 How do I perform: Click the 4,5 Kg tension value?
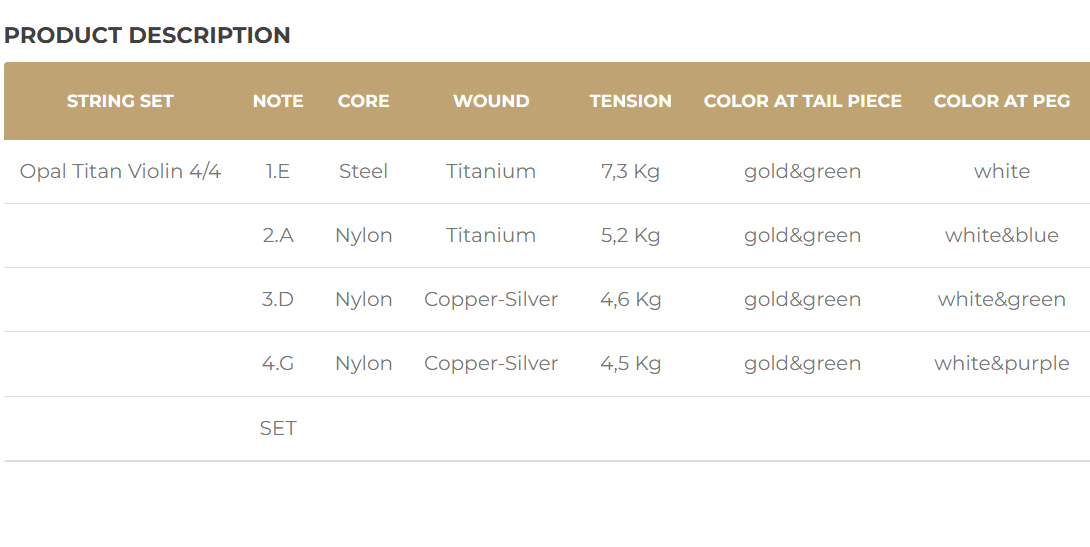[630, 363]
